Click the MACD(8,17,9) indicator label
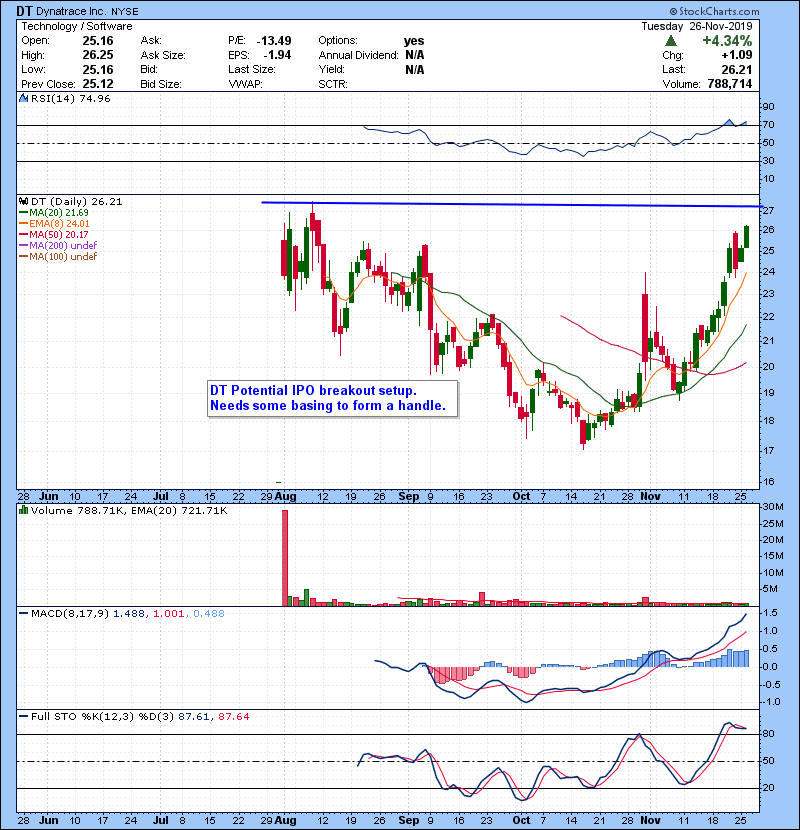 pos(70,614)
